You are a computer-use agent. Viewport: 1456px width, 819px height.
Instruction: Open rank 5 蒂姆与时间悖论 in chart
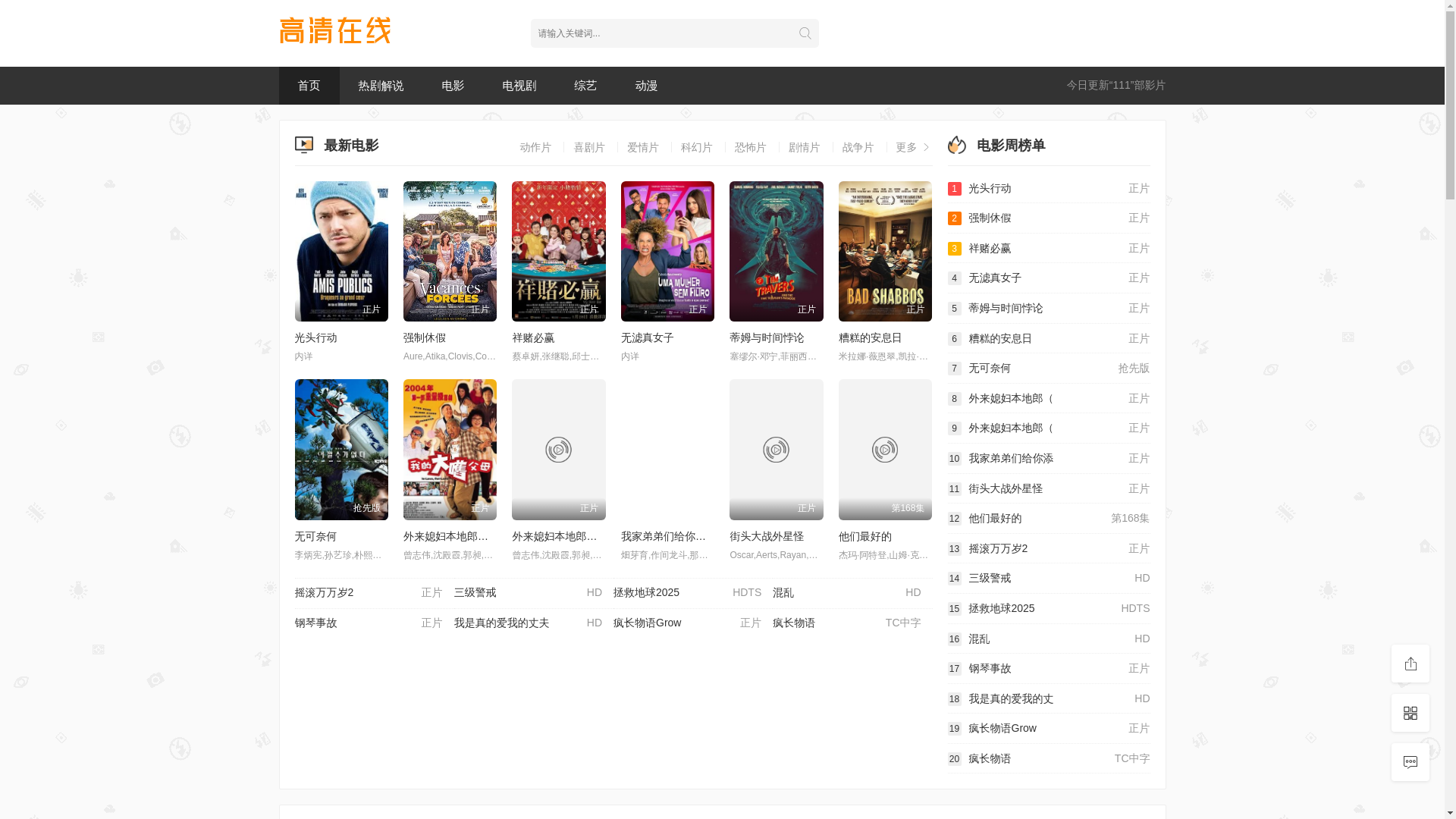[1049, 309]
